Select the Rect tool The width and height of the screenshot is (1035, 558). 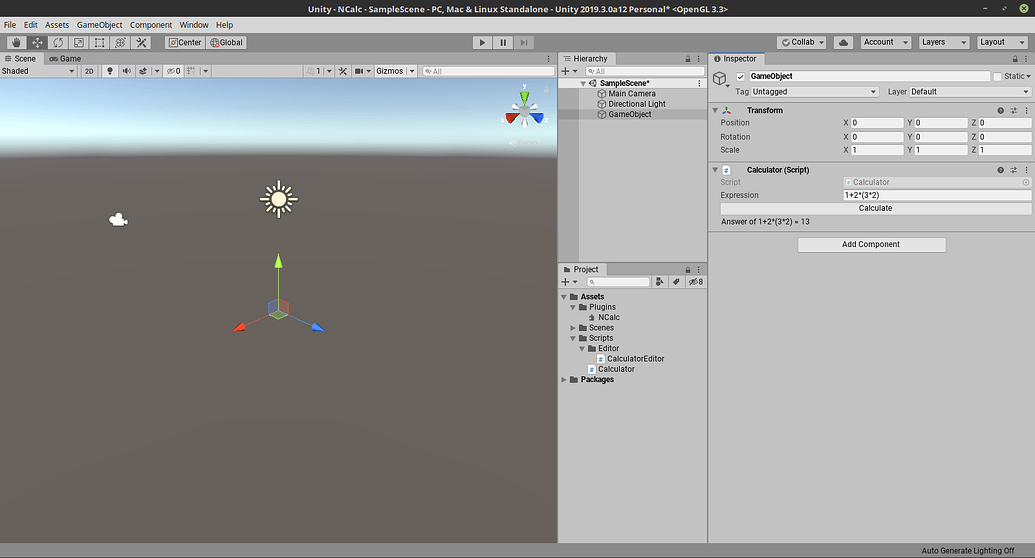pos(99,42)
